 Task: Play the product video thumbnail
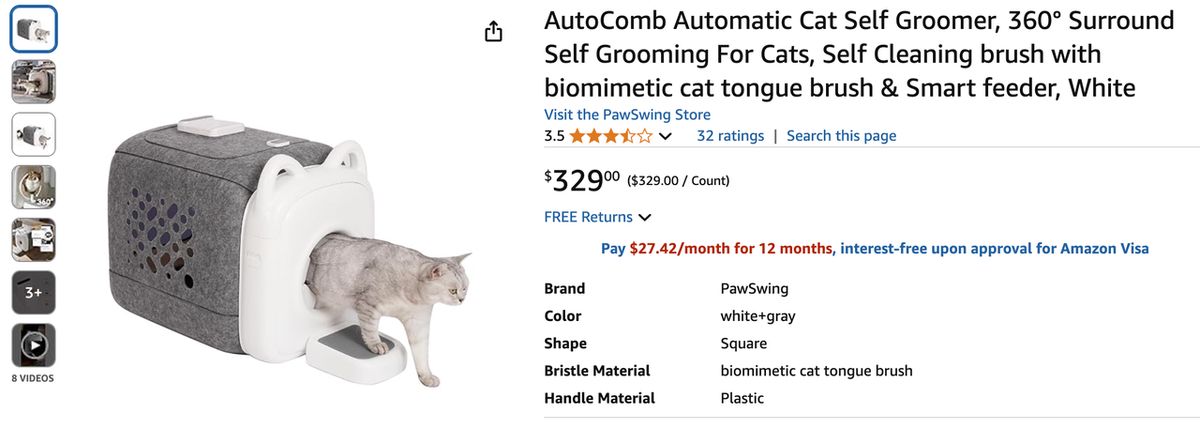click(x=34, y=345)
